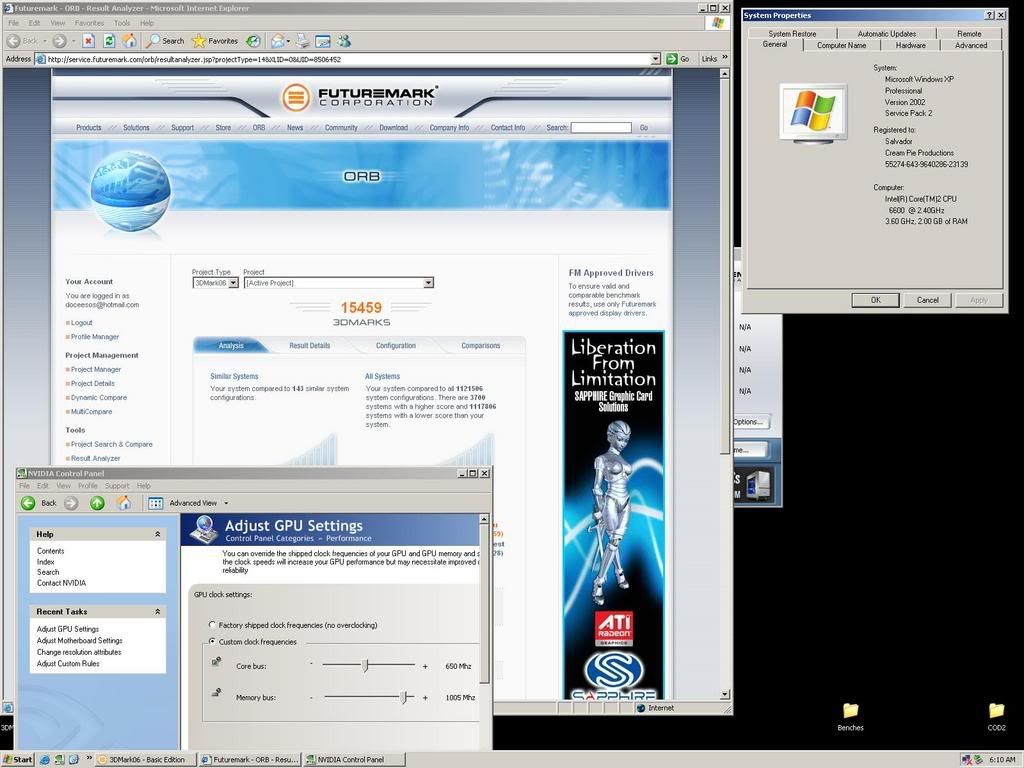Open the History icon in the IE toolbar
Viewport: 1024px width, 768px height.
coord(254,41)
